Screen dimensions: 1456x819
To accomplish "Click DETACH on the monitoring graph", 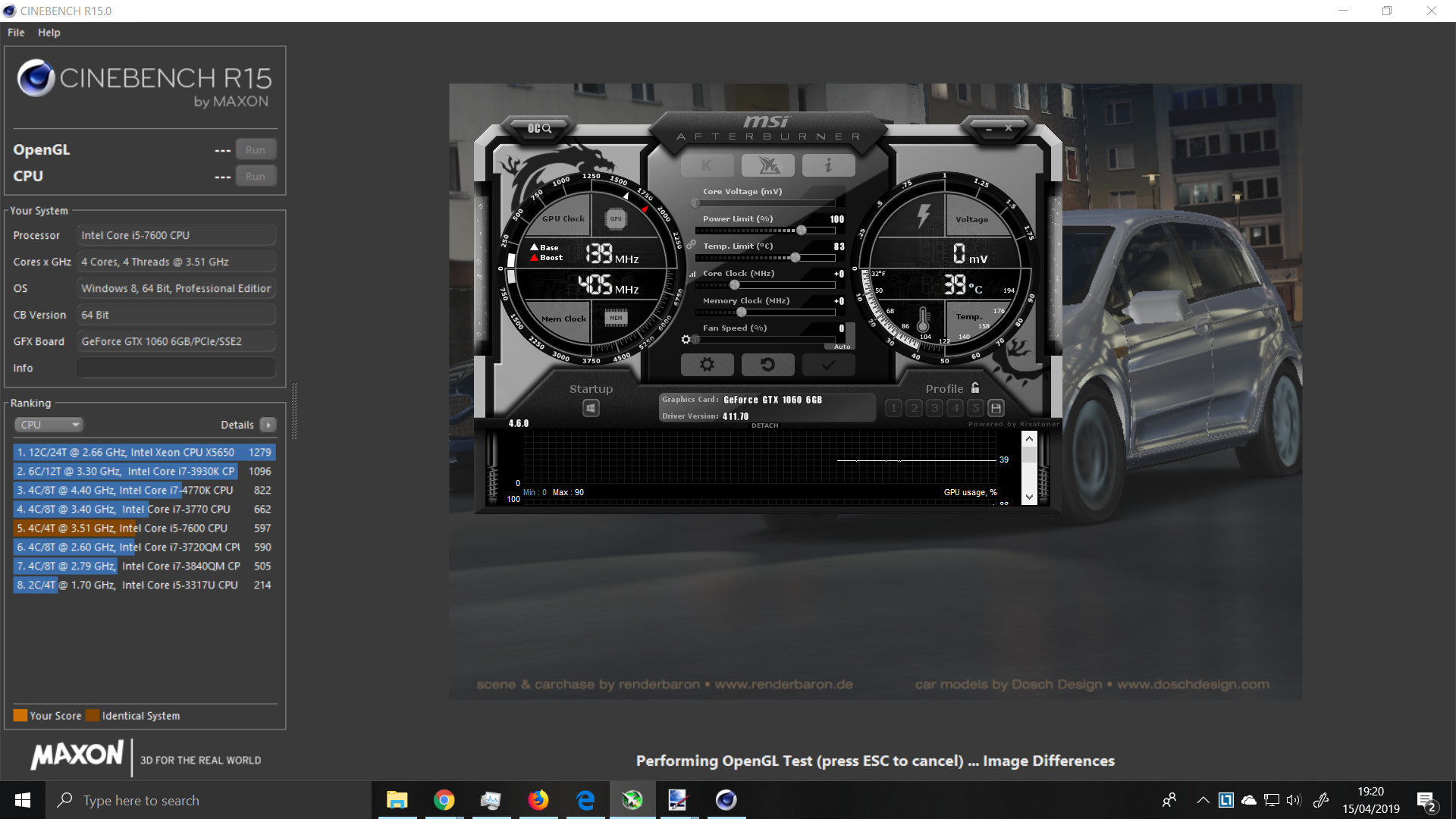I will (764, 425).
